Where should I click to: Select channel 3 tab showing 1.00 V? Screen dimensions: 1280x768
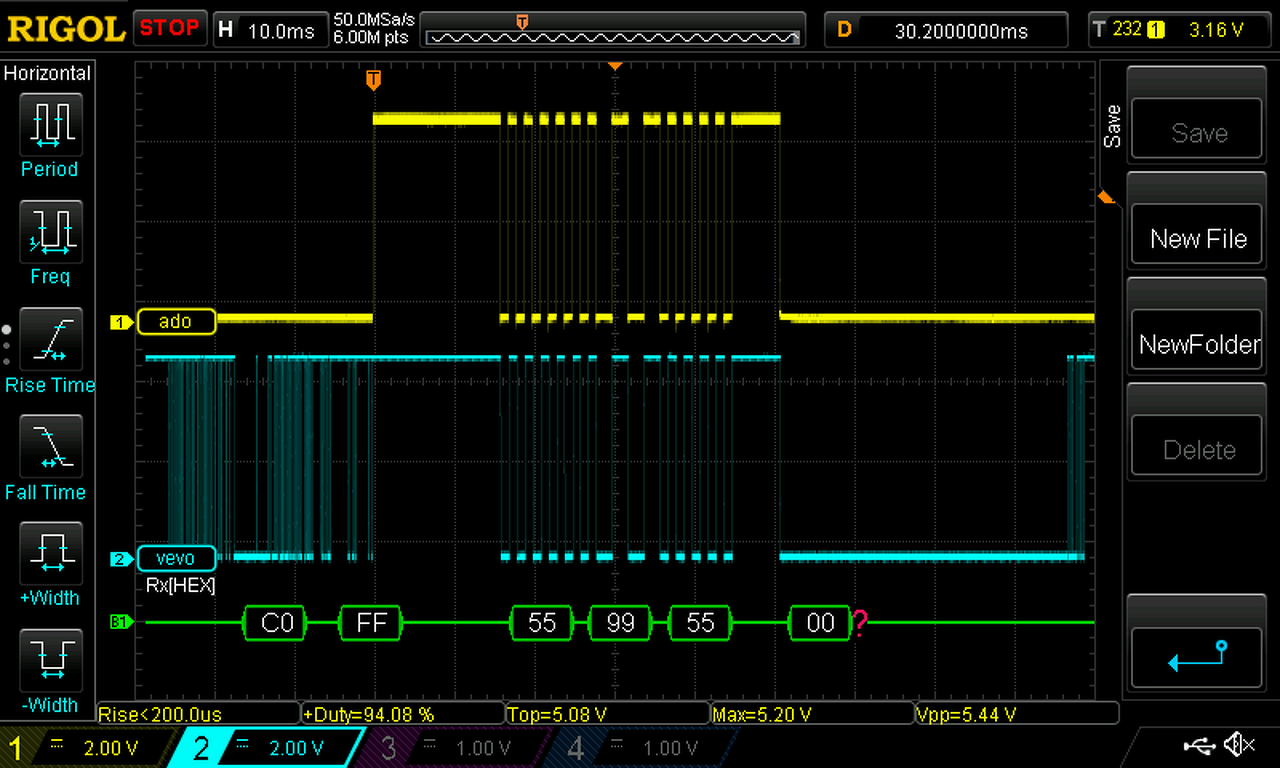(x=455, y=747)
